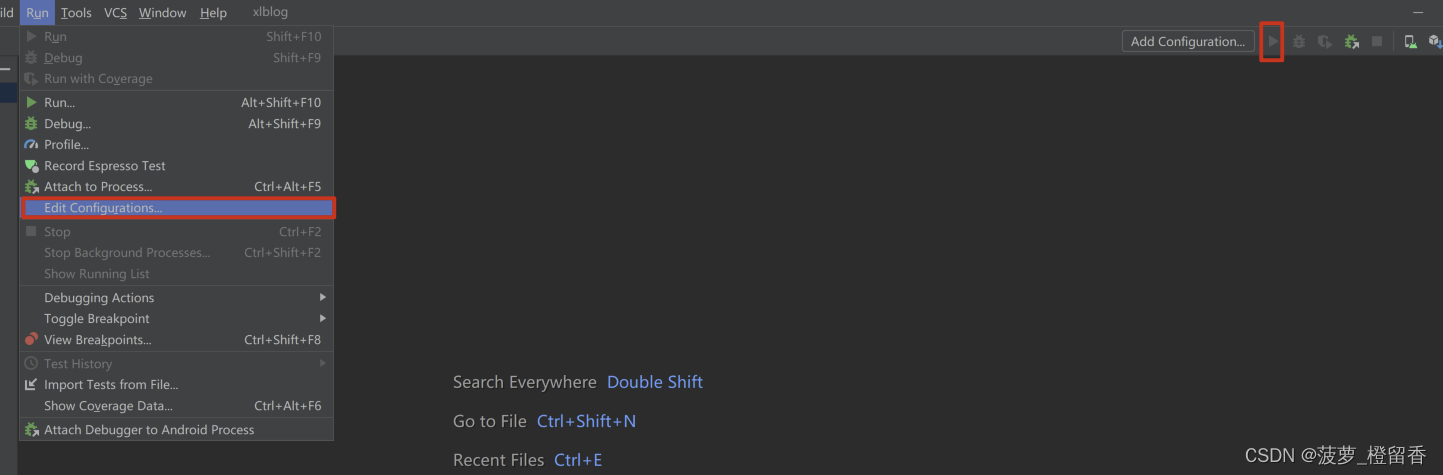Viewport: 1443px width, 475px height.
Task: Open the Window menu
Action: pos(162,13)
